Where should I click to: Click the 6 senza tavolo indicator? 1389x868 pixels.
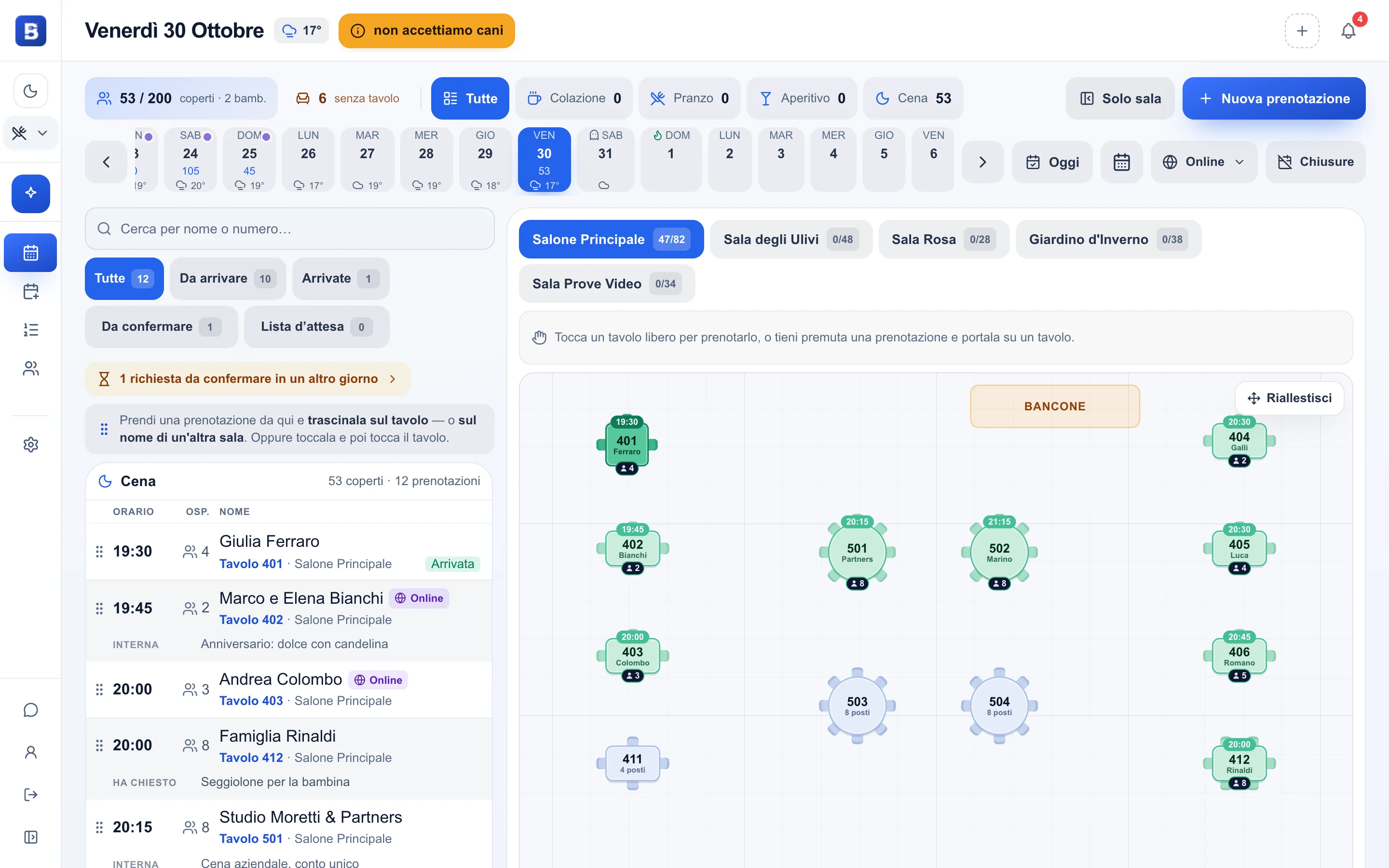coord(347,98)
